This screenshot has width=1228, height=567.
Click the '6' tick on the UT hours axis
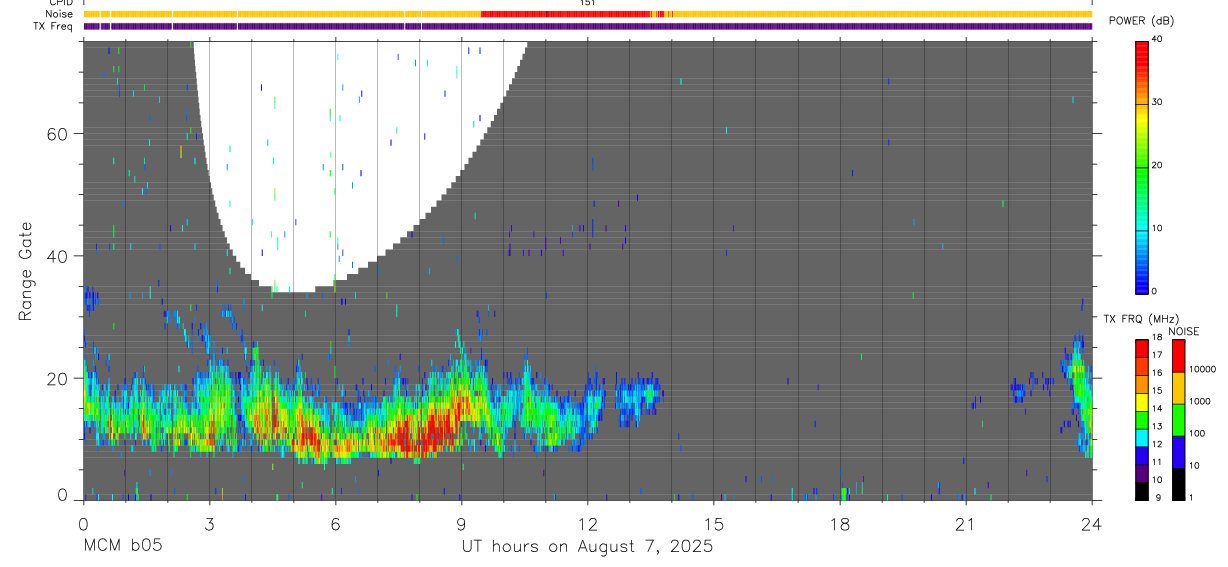click(x=335, y=524)
